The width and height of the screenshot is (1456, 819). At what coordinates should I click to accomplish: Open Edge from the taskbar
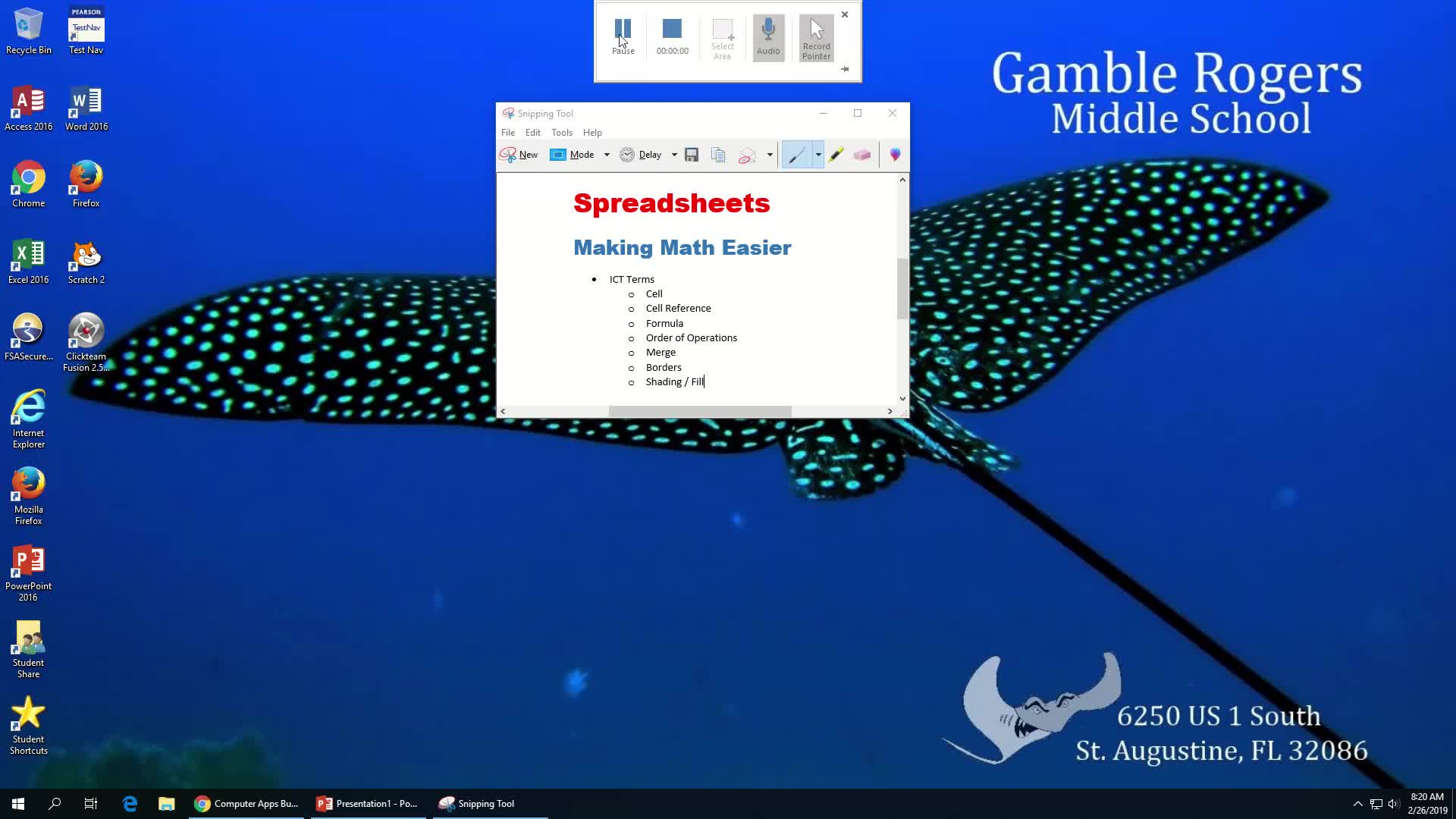pos(130,804)
